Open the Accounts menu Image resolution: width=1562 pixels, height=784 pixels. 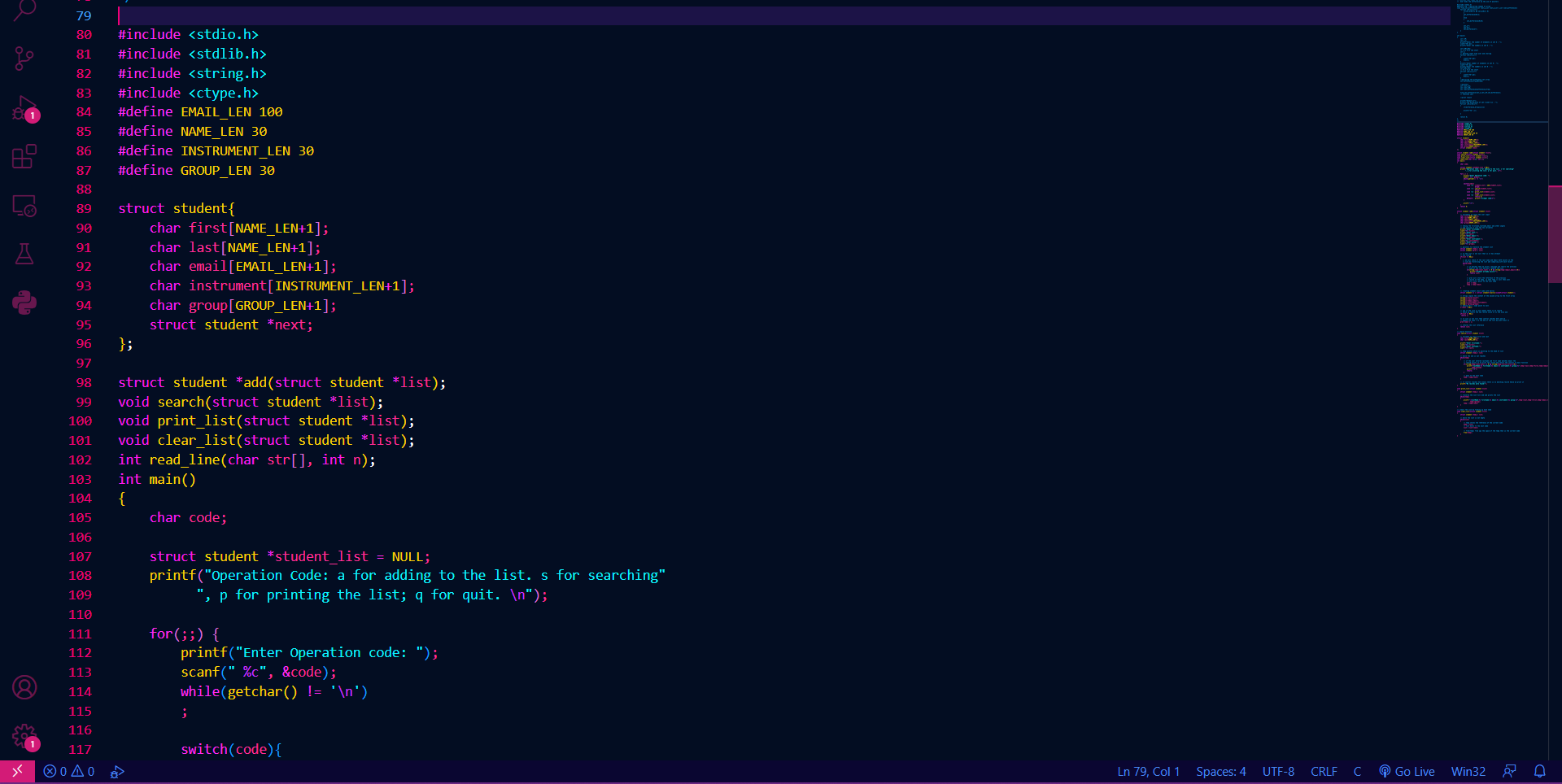click(24, 687)
